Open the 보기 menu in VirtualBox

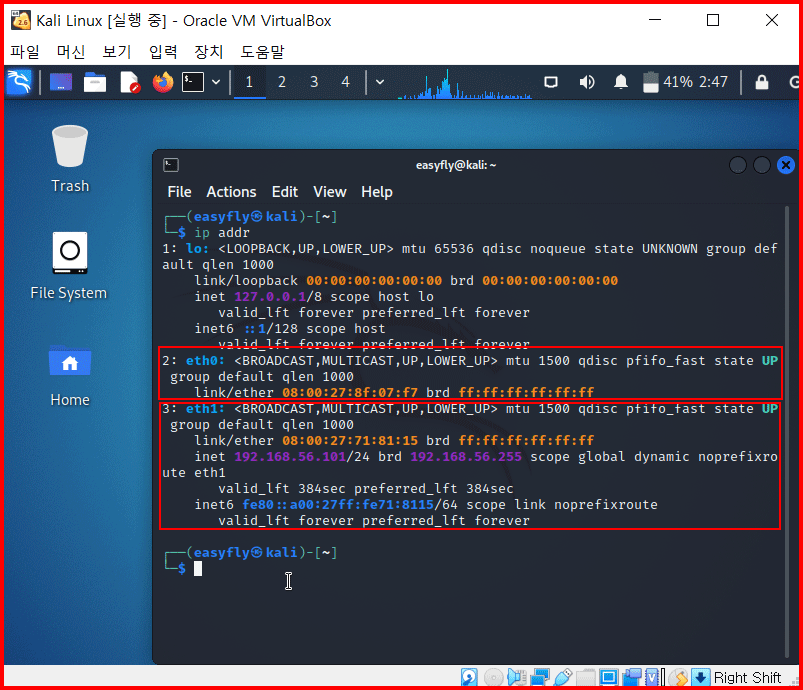point(117,51)
